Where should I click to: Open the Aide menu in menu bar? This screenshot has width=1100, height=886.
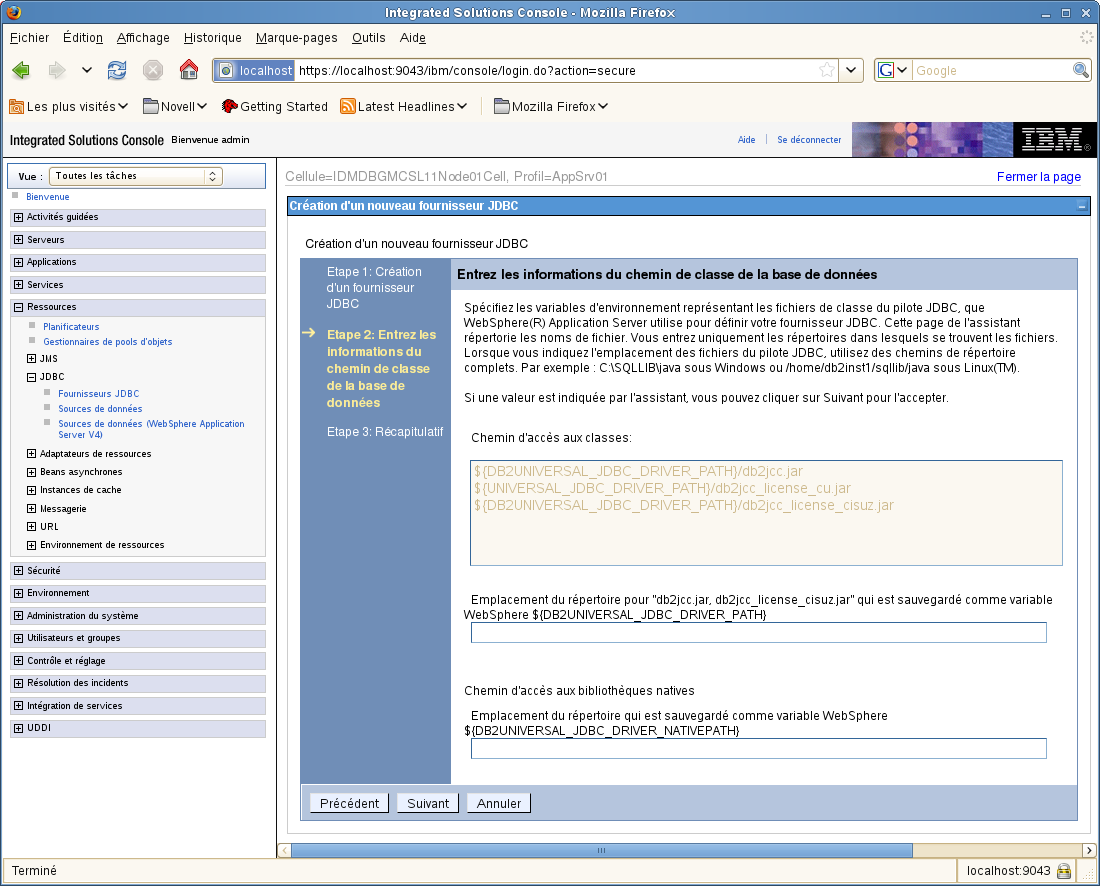click(412, 38)
